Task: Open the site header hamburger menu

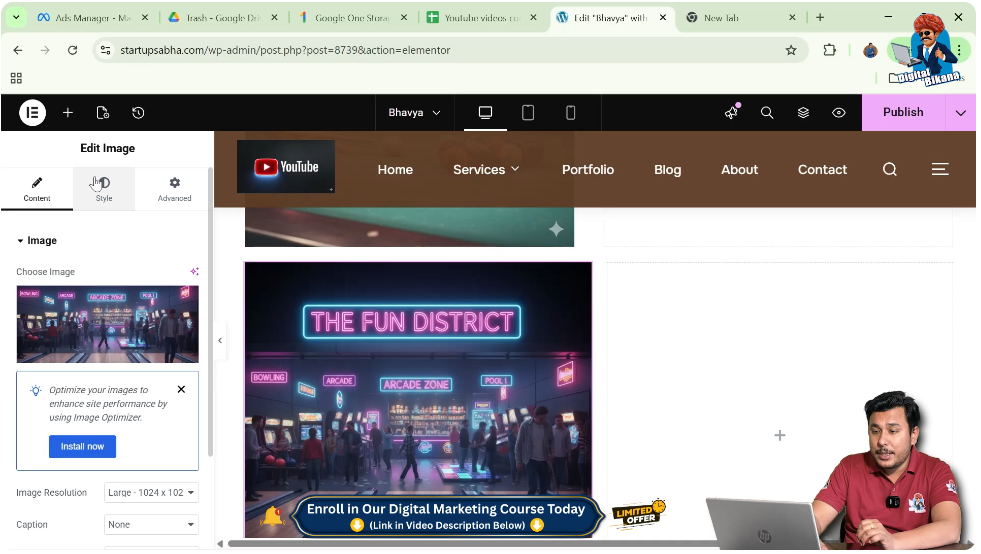Action: (x=940, y=170)
